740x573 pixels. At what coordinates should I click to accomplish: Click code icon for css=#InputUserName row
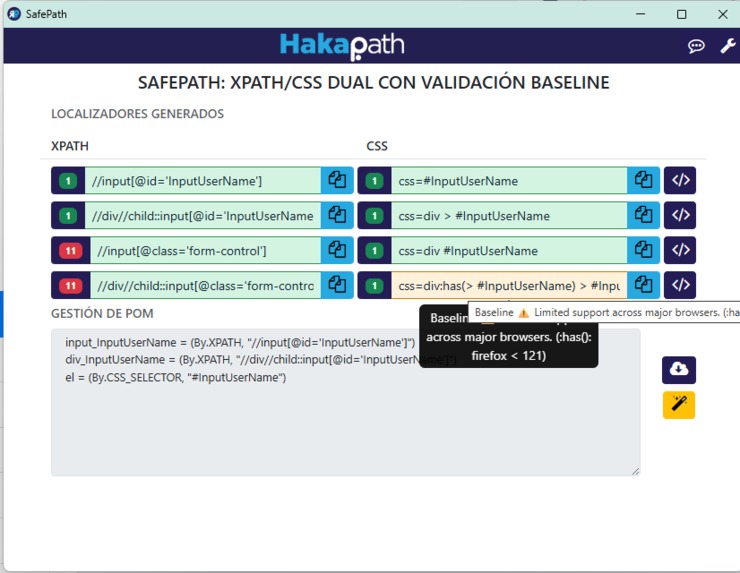point(680,180)
